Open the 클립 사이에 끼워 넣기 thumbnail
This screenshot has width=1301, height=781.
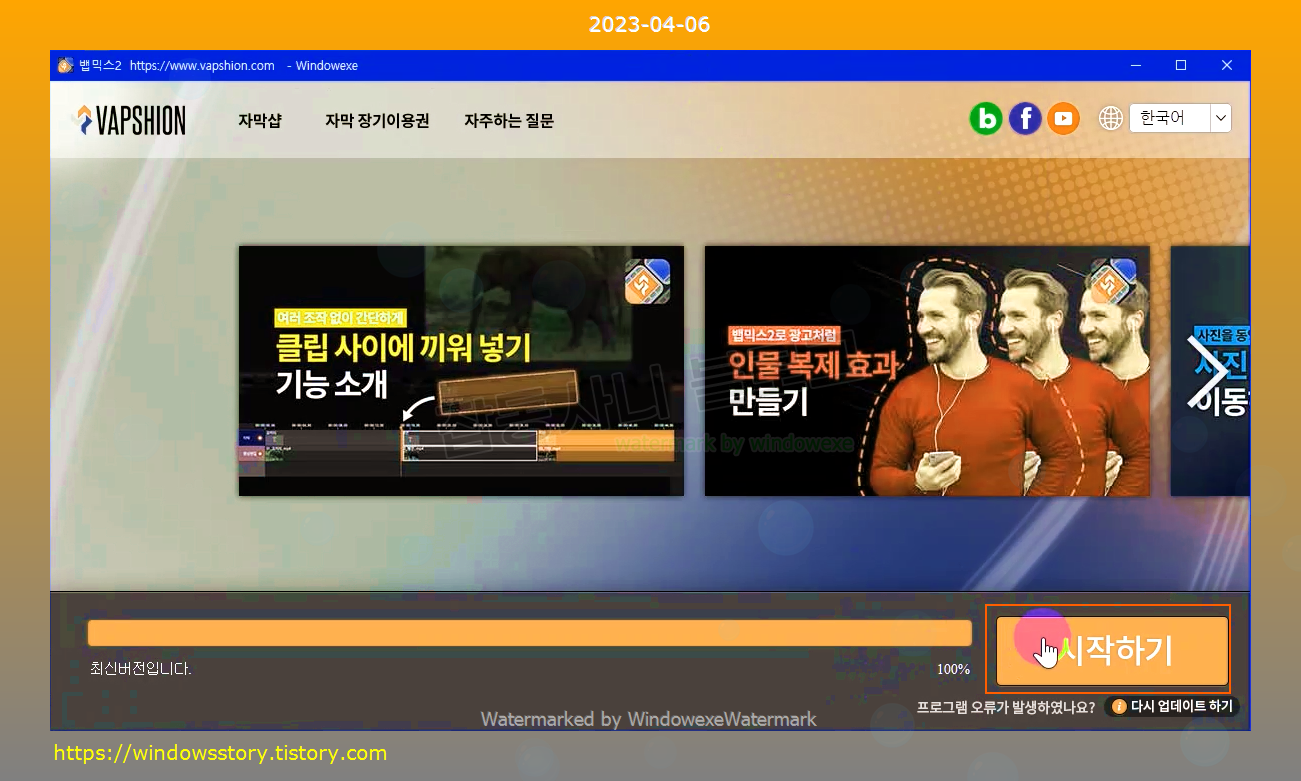461,371
